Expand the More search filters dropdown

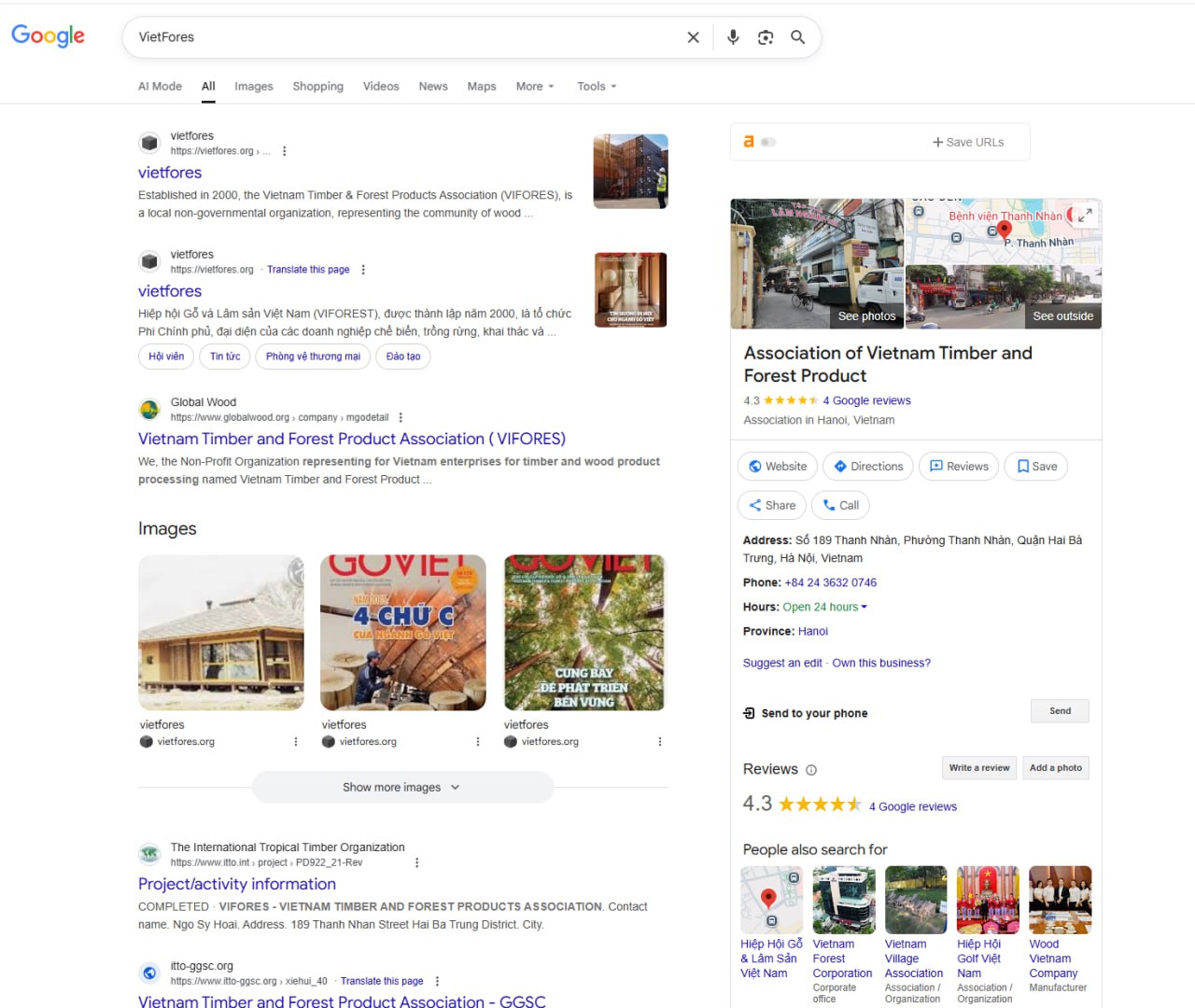point(535,86)
